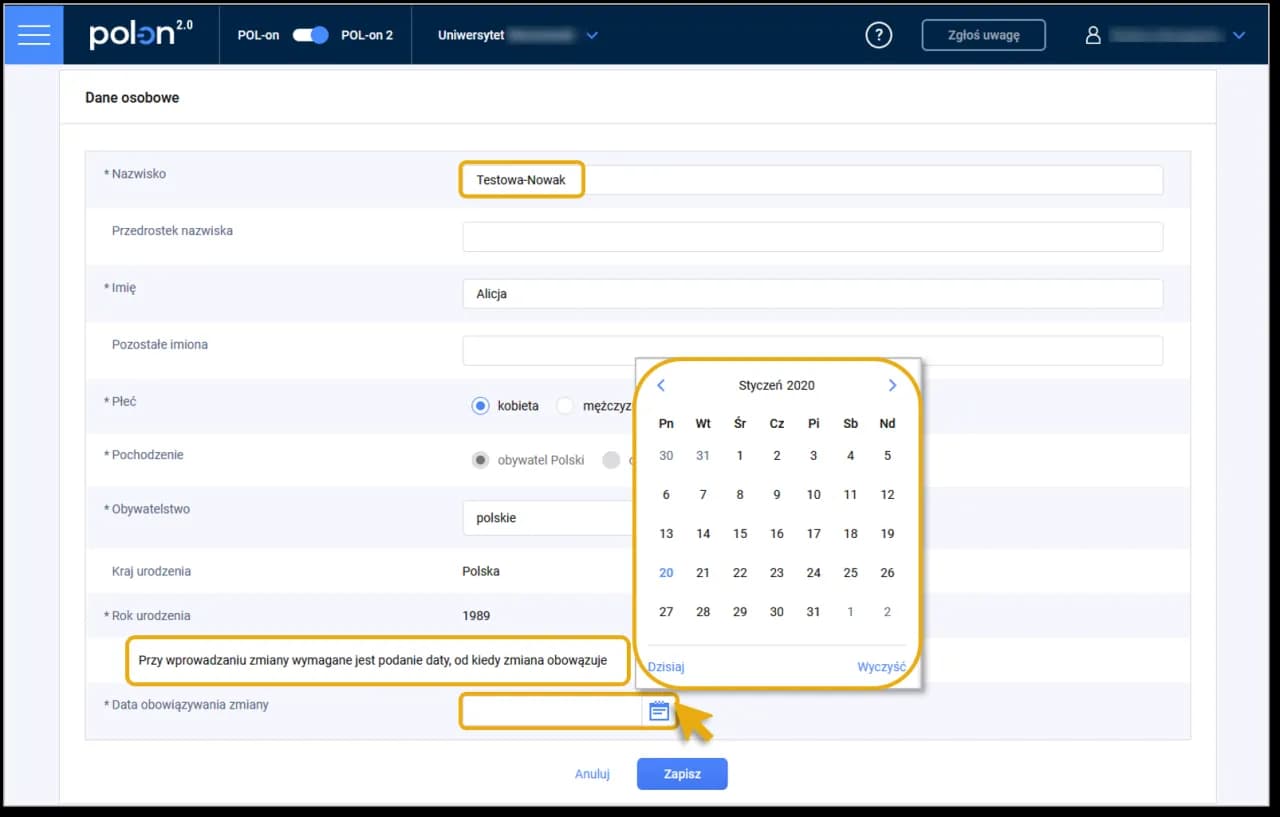Image resolution: width=1280 pixels, height=817 pixels.
Task: Go to next month in calendar
Action: pos(892,385)
